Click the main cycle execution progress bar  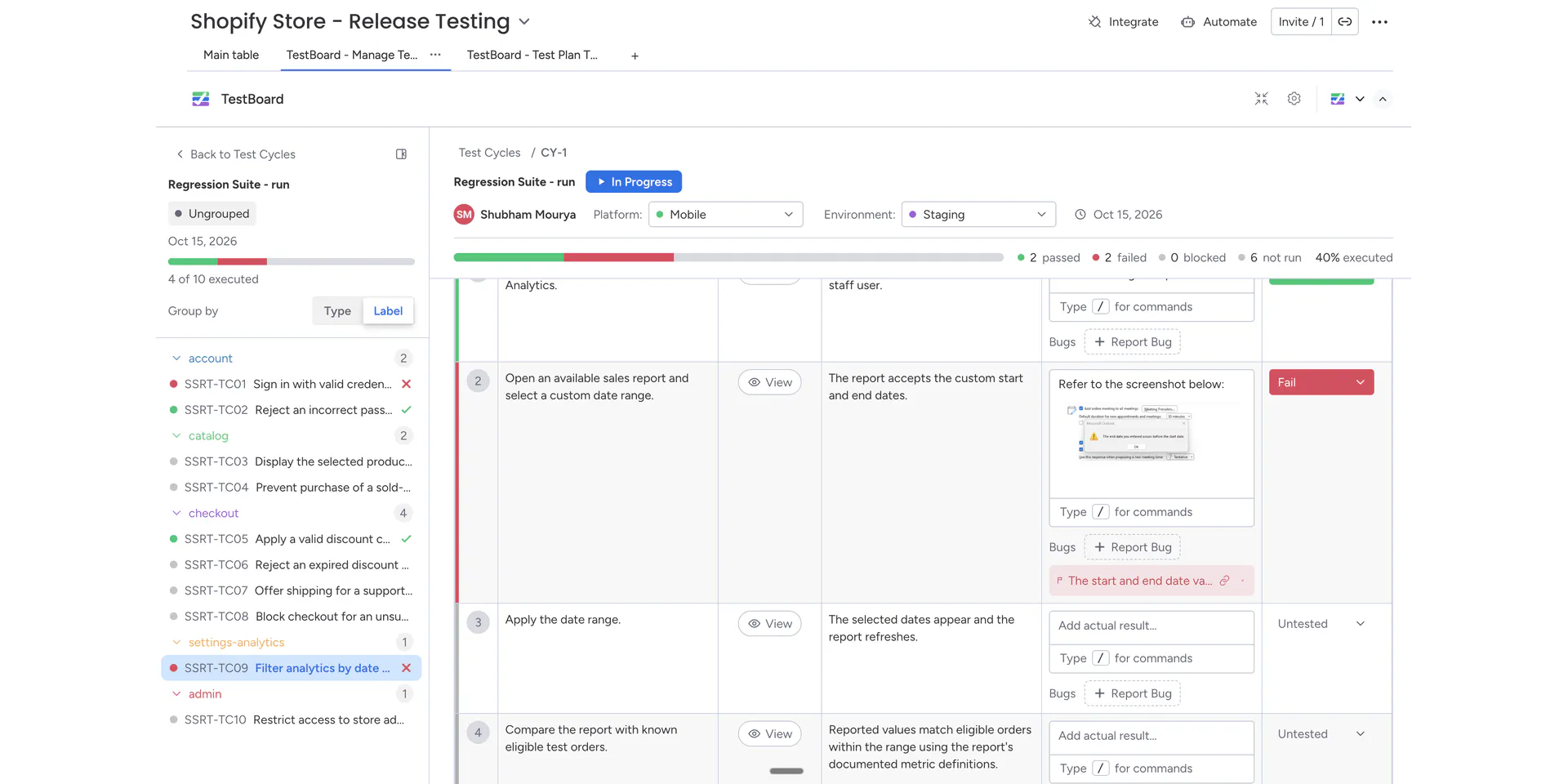tap(728, 257)
